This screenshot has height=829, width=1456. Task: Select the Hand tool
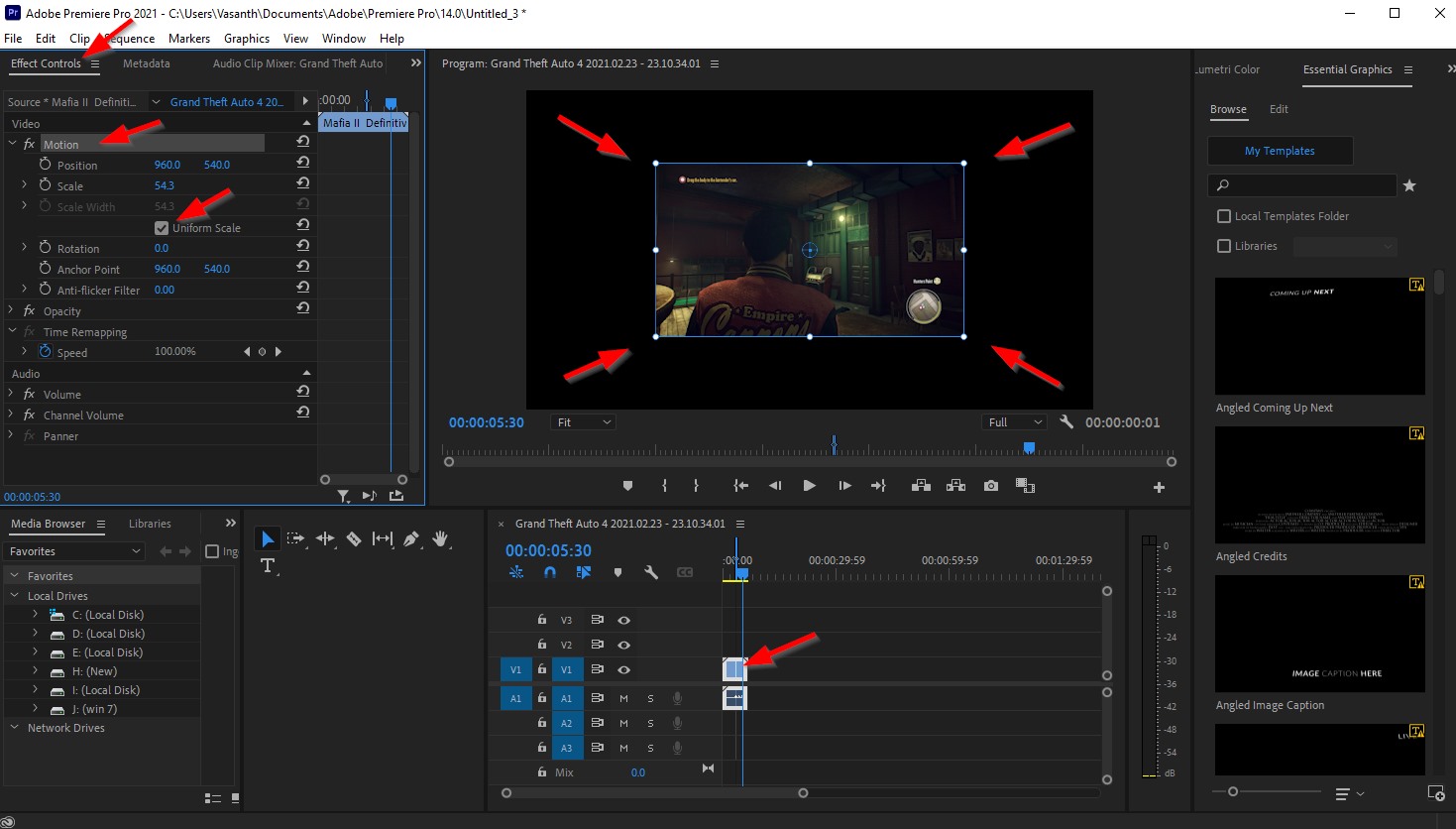[x=440, y=538]
